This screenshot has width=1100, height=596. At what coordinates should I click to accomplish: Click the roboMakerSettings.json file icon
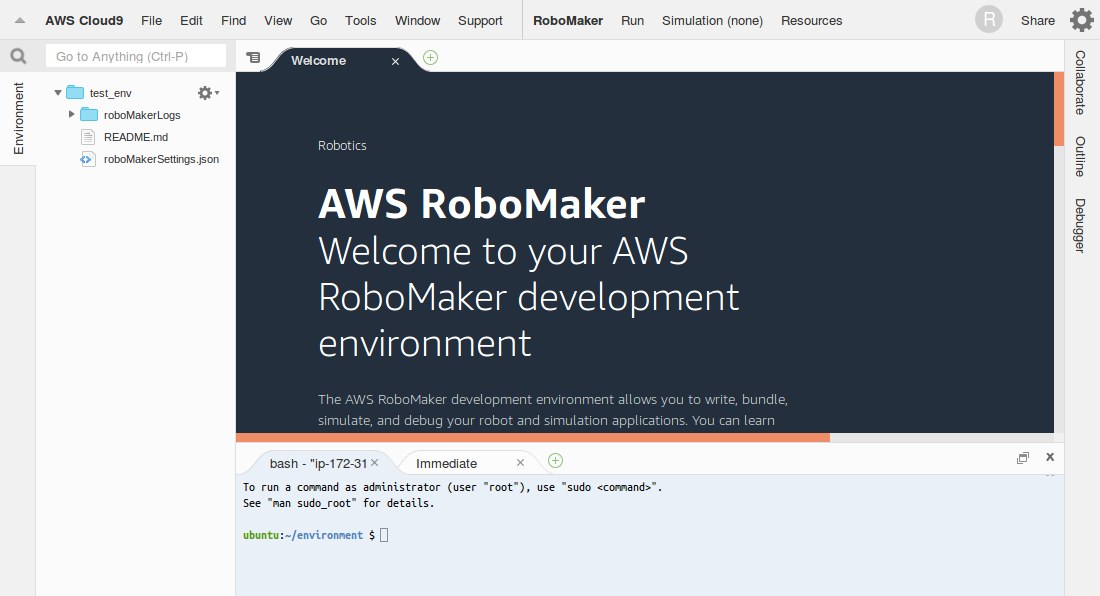point(87,159)
